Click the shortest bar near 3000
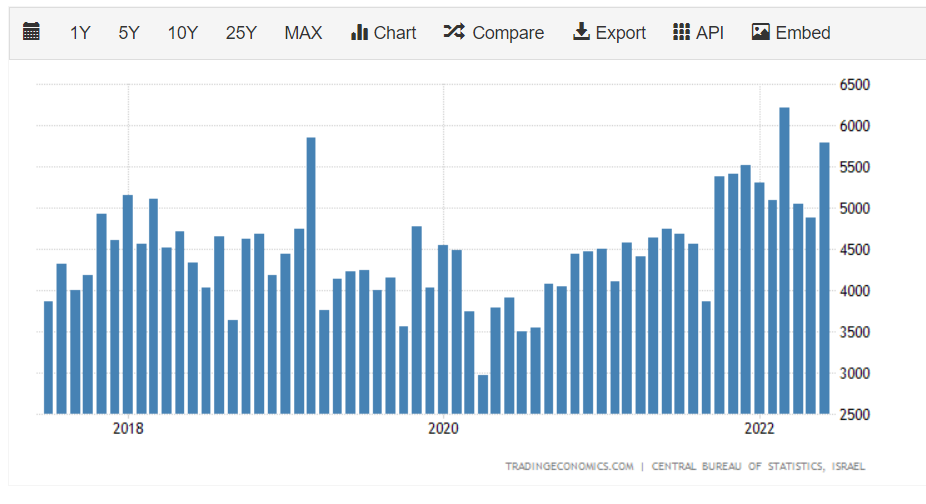This screenshot has width=926, height=504. click(483, 394)
